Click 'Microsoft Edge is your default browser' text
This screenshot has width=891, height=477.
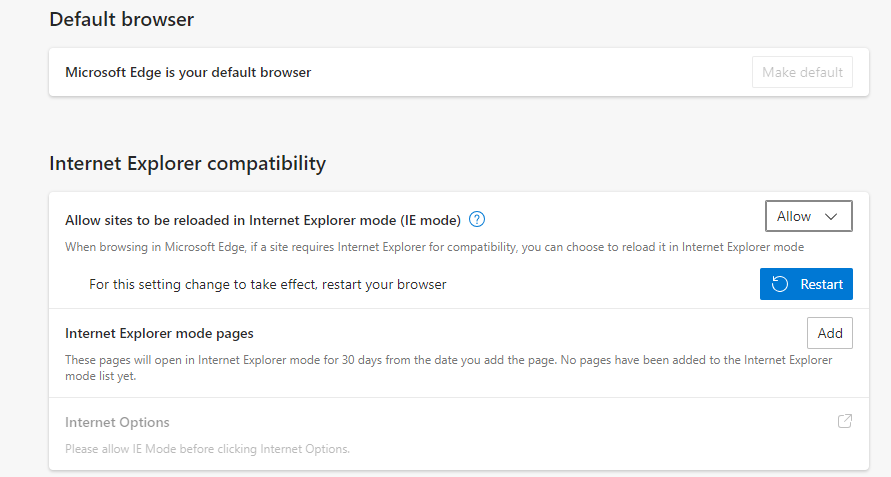point(188,72)
